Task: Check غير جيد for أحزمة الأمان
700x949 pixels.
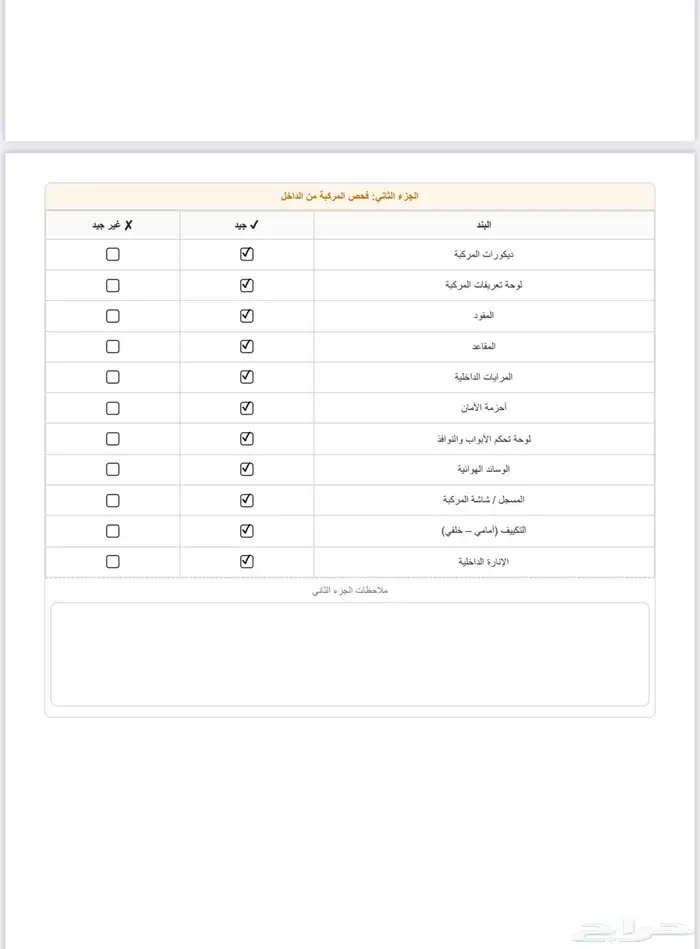Action: tap(112, 407)
